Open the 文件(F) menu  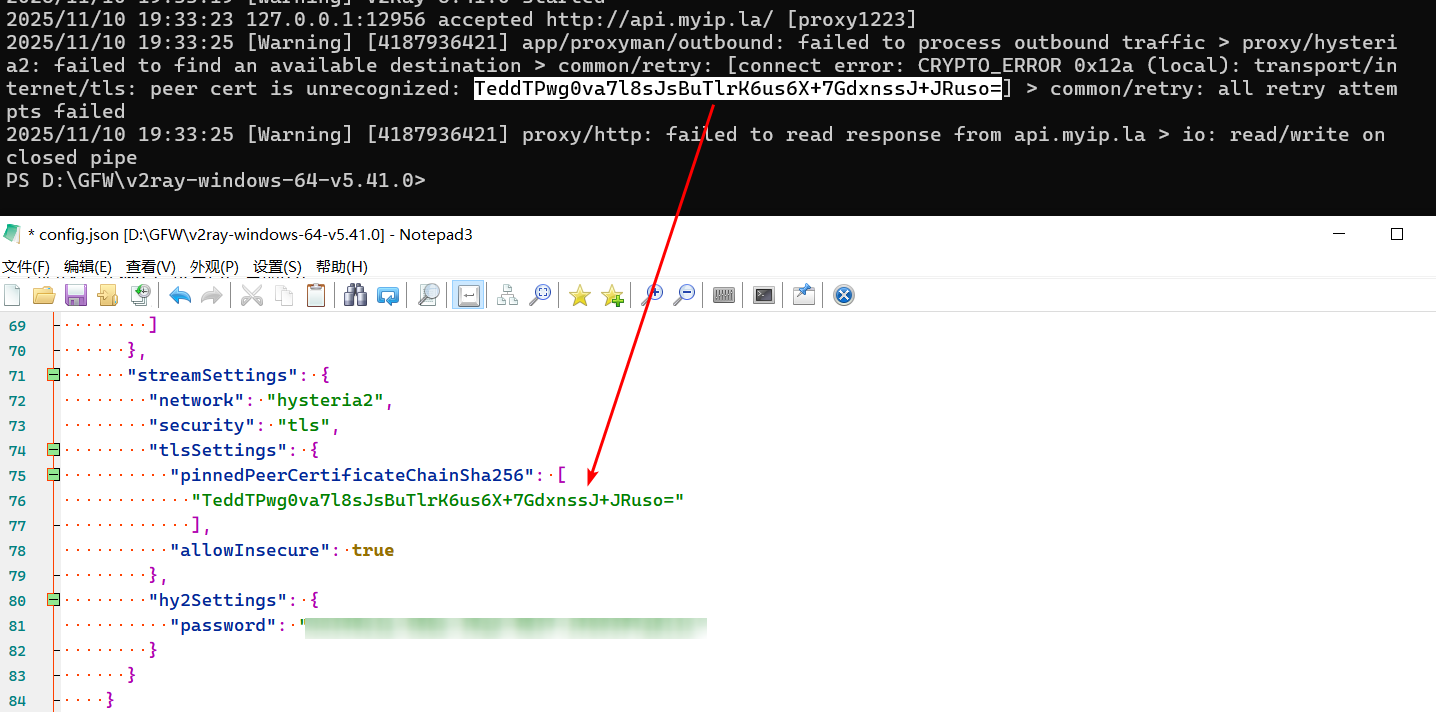click(26, 267)
